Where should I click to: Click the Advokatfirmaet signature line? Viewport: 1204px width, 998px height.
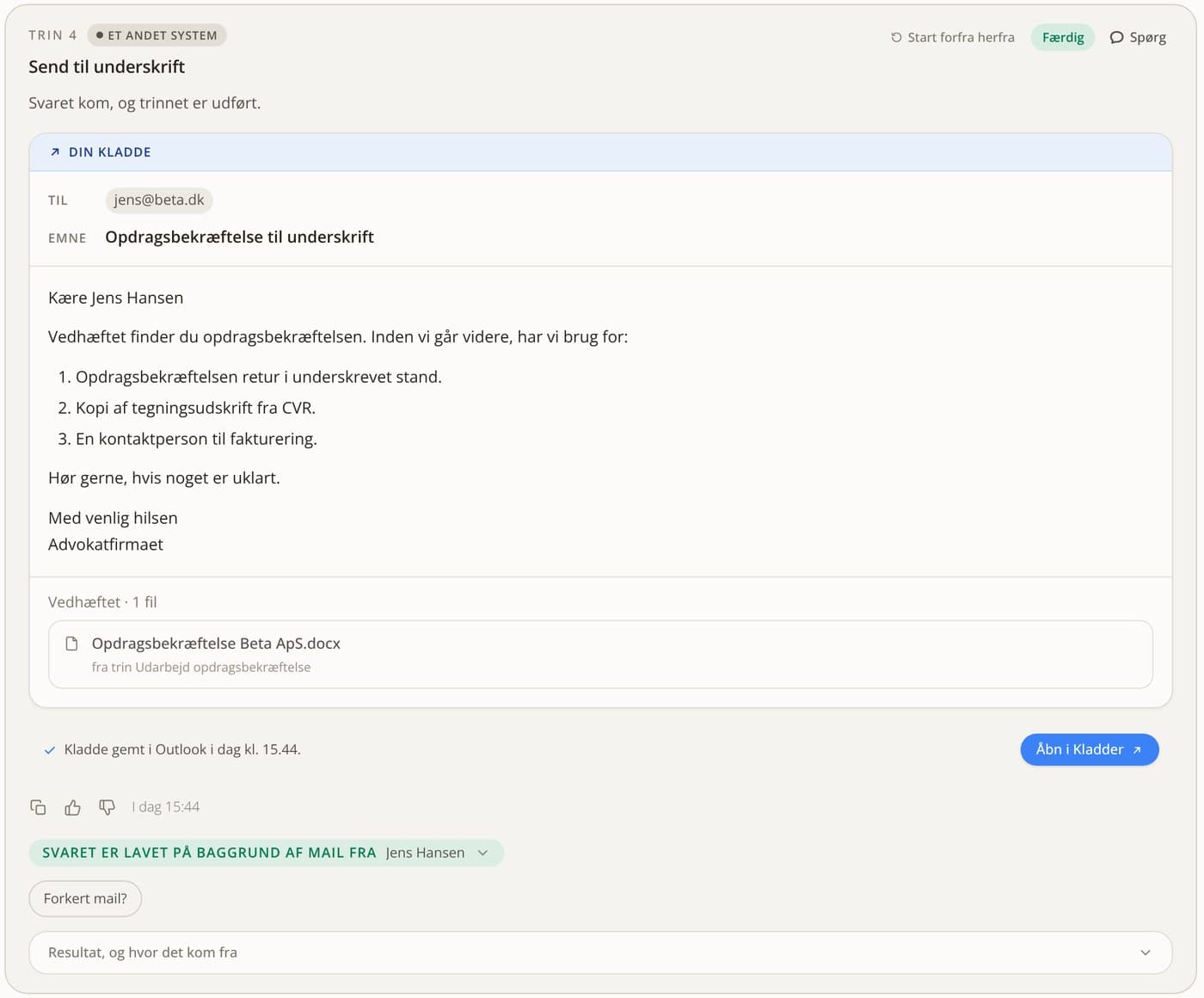click(106, 545)
